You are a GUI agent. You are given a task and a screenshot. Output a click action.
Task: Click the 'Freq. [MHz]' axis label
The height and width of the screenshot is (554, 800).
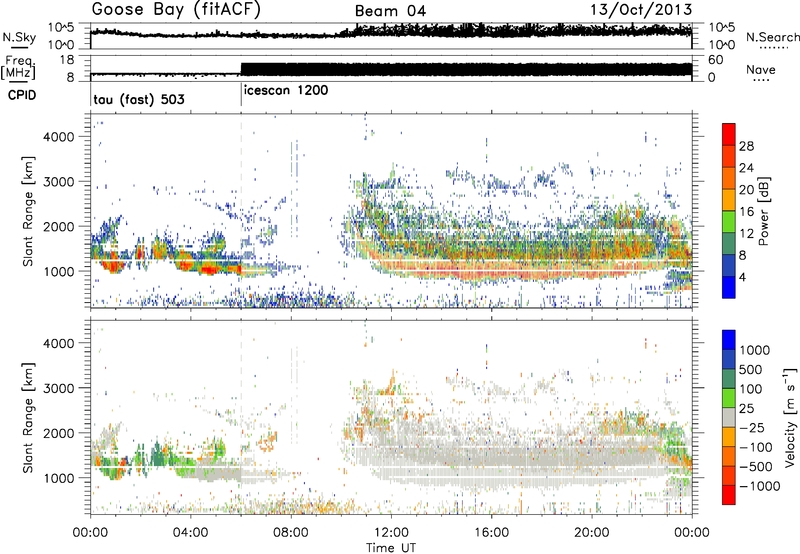pos(19,67)
